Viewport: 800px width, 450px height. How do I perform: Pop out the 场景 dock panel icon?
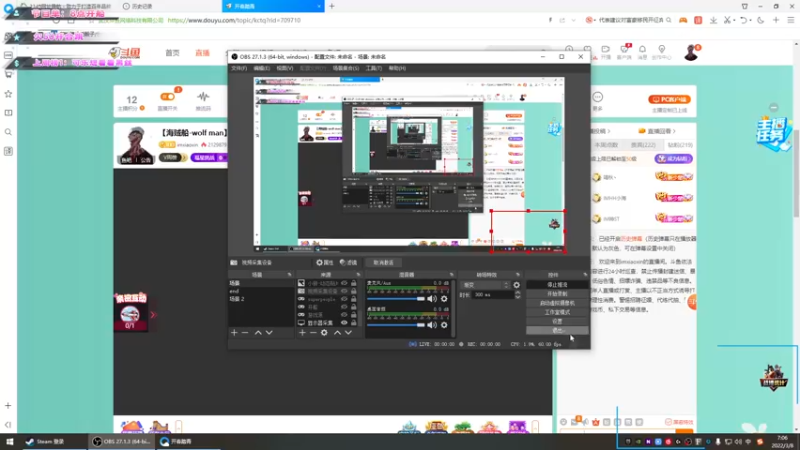click(x=289, y=274)
